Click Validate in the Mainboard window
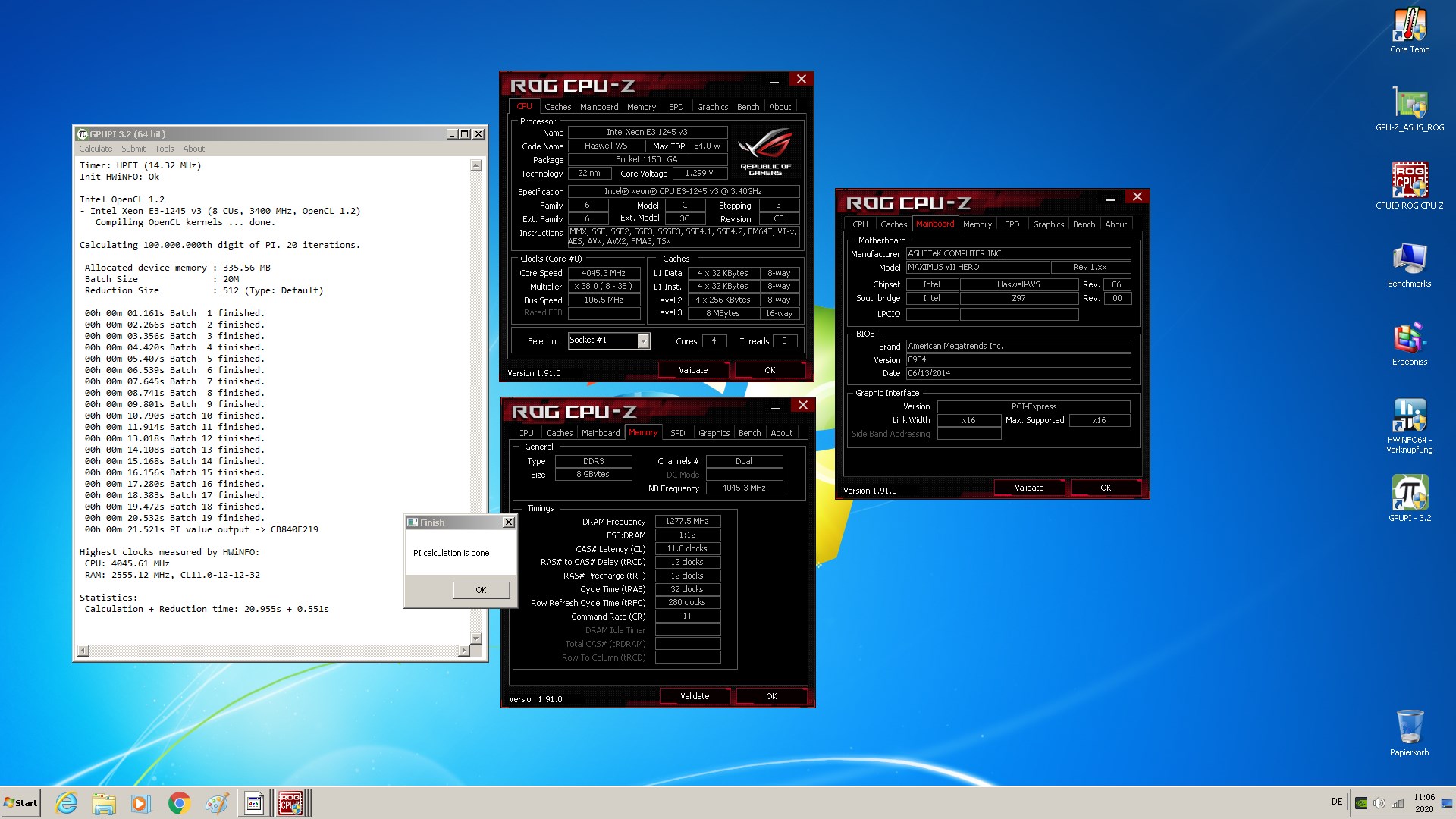 click(1029, 488)
